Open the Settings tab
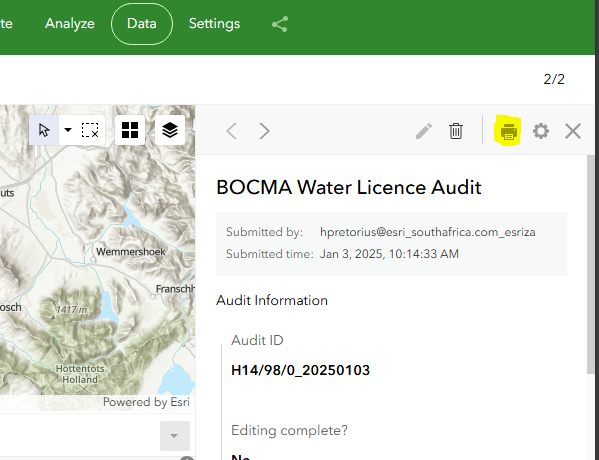 click(x=214, y=24)
